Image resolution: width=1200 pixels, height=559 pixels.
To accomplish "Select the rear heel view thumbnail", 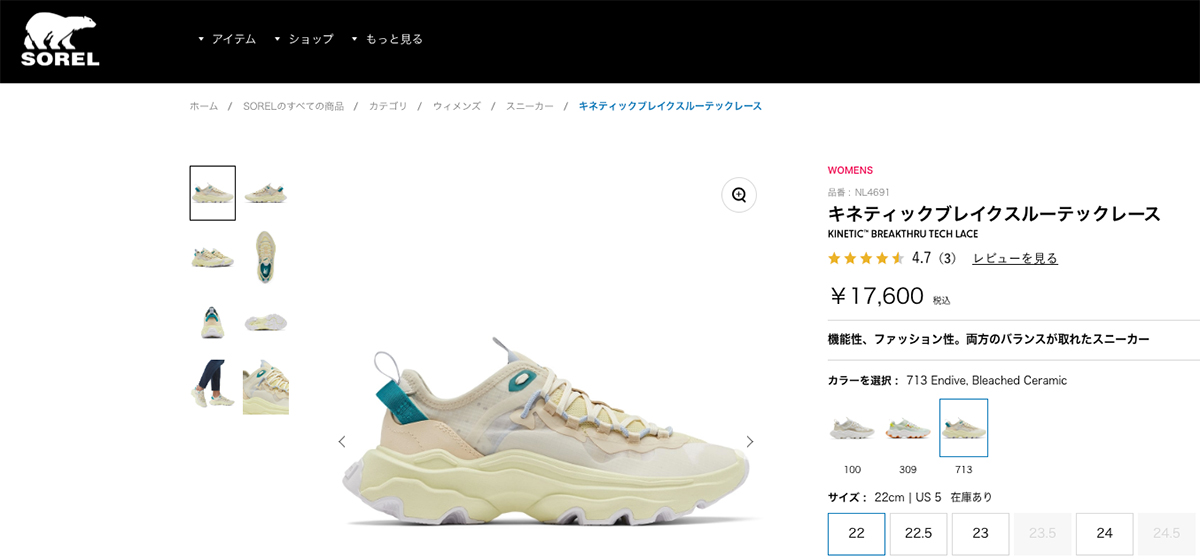I will 212,322.
